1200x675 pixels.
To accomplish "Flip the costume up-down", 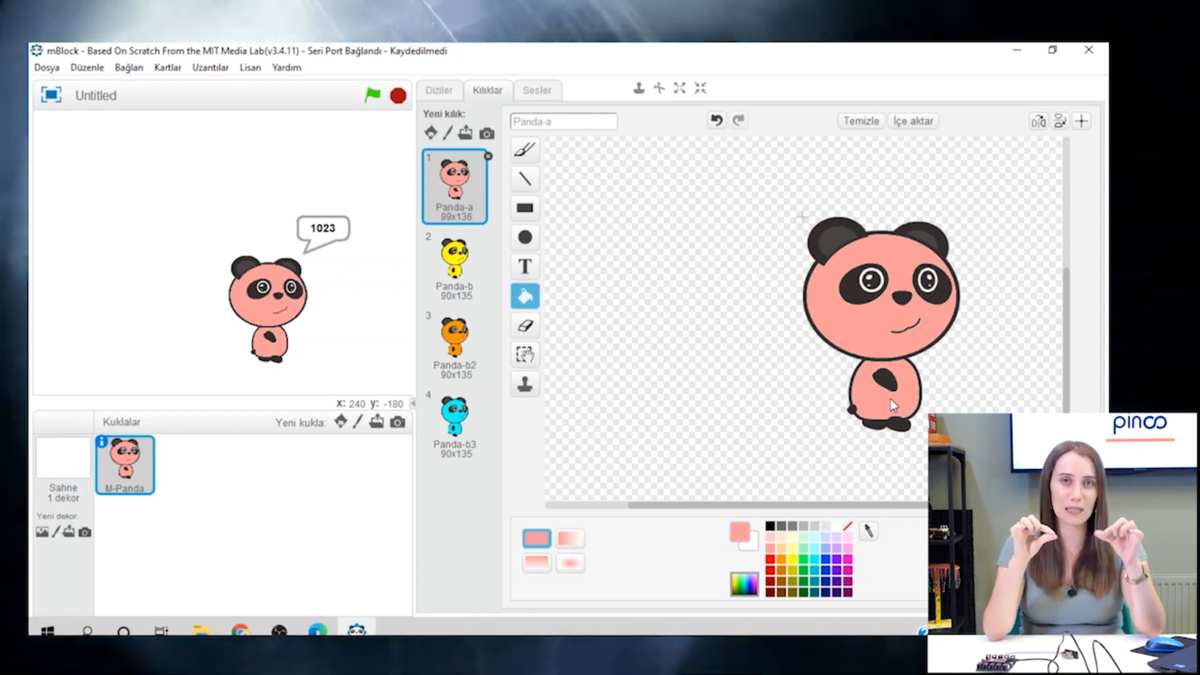I will tap(1060, 121).
